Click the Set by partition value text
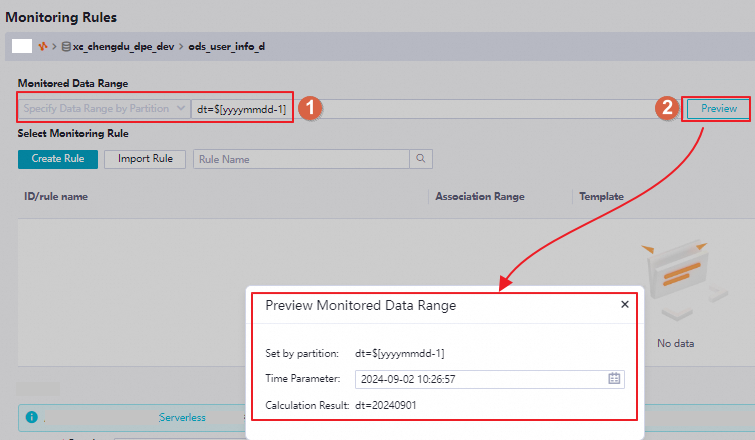The width and height of the screenshot is (755, 440). [x=400, y=353]
